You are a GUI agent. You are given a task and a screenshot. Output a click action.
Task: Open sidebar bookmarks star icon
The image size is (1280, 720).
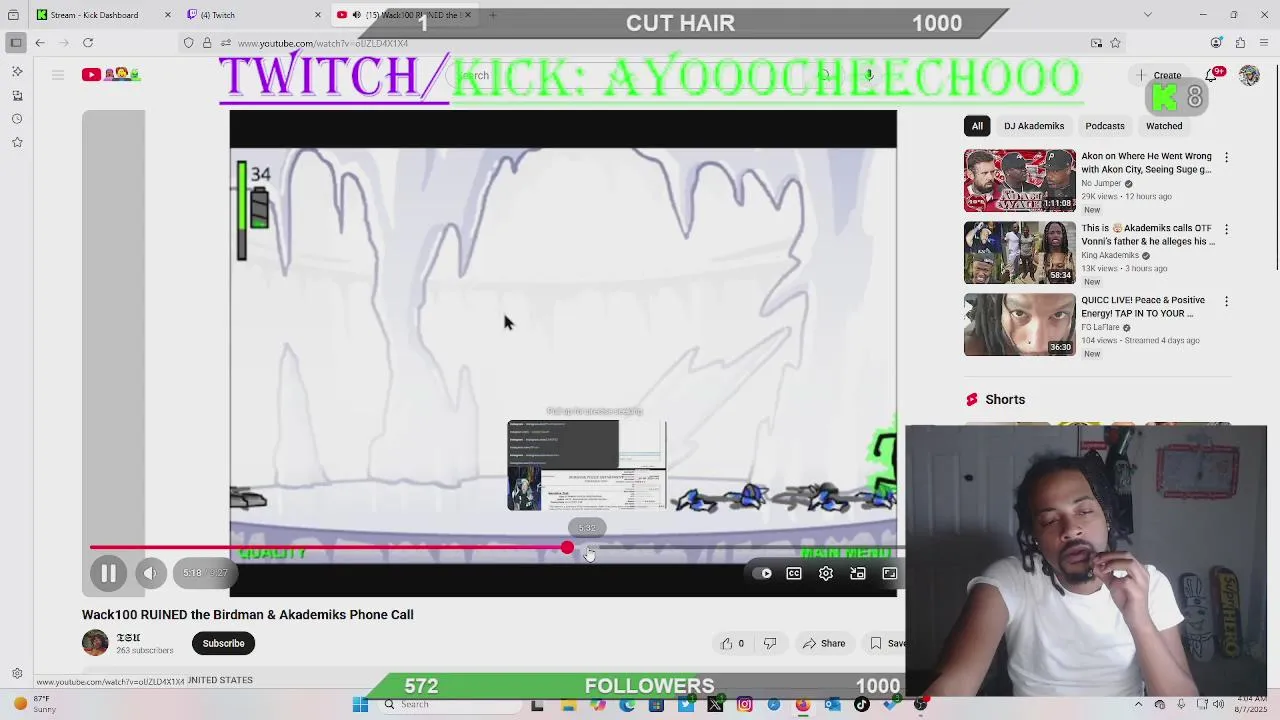17,142
